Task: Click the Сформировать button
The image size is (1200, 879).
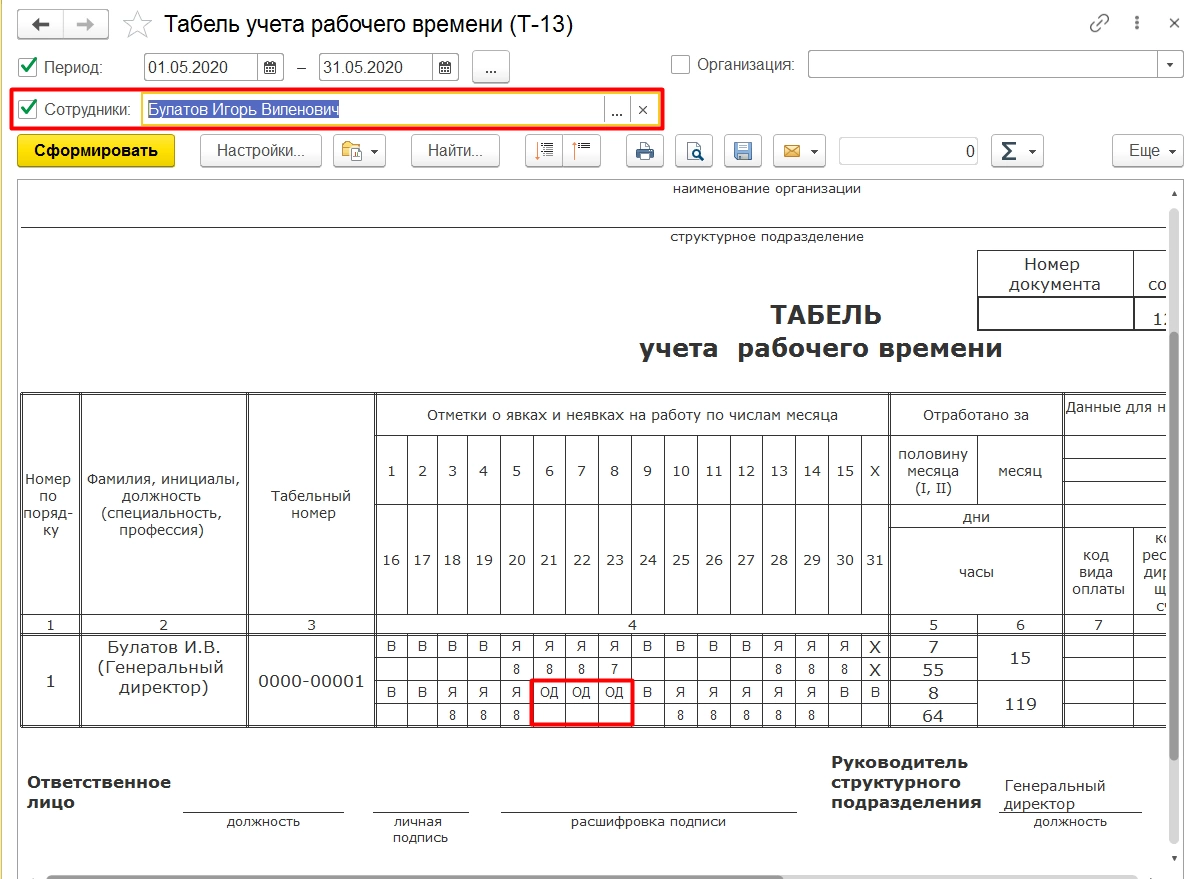Action: (96, 151)
